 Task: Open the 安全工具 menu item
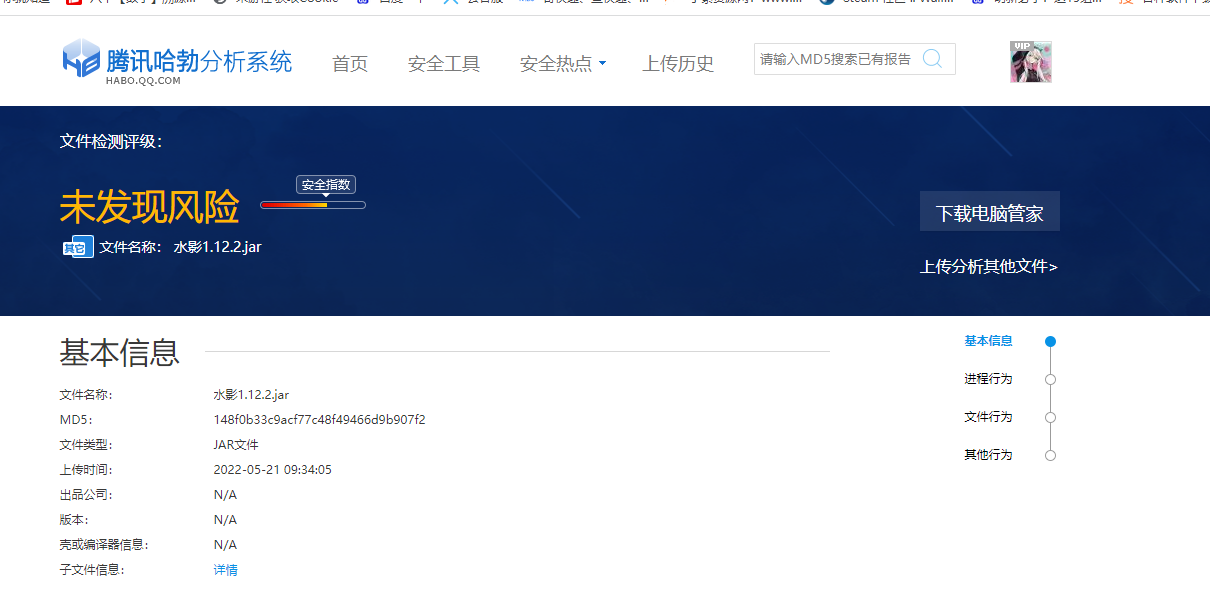[444, 64]
